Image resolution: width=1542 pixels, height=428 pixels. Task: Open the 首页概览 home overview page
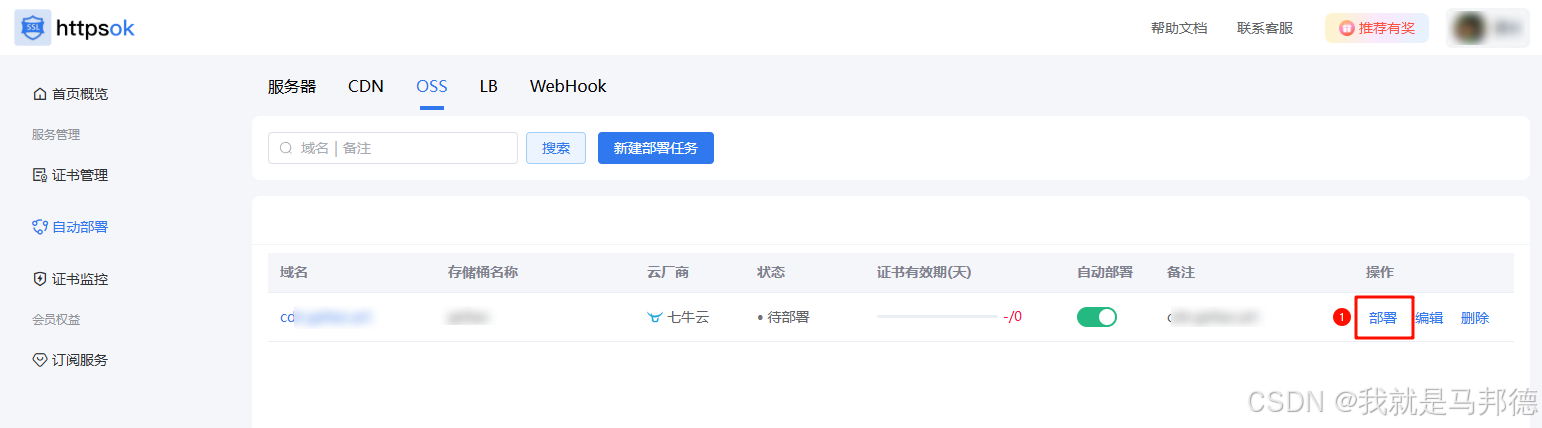pyautogui.click(x=70, y=94)
